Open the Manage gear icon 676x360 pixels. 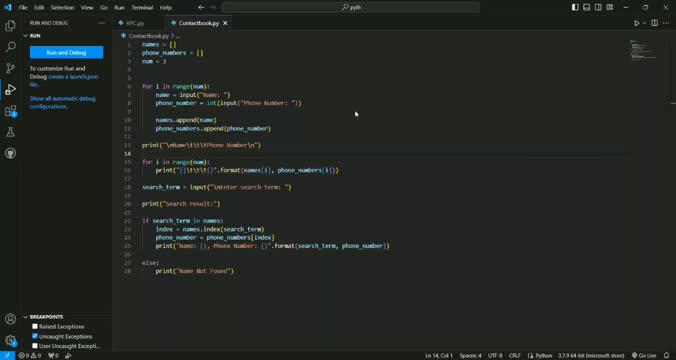pos(10,341)
